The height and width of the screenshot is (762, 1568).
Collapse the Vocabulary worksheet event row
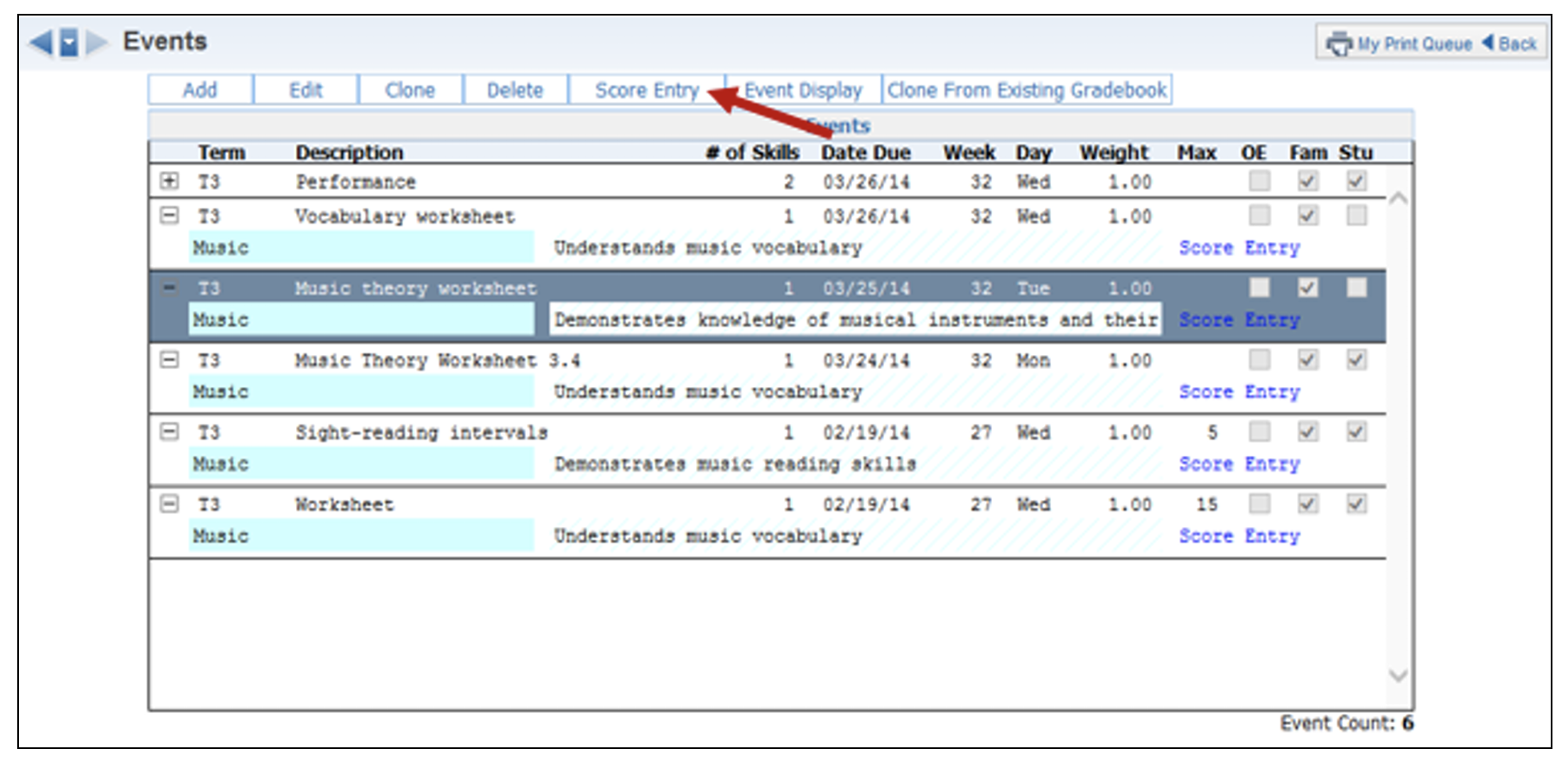(169, 216)
